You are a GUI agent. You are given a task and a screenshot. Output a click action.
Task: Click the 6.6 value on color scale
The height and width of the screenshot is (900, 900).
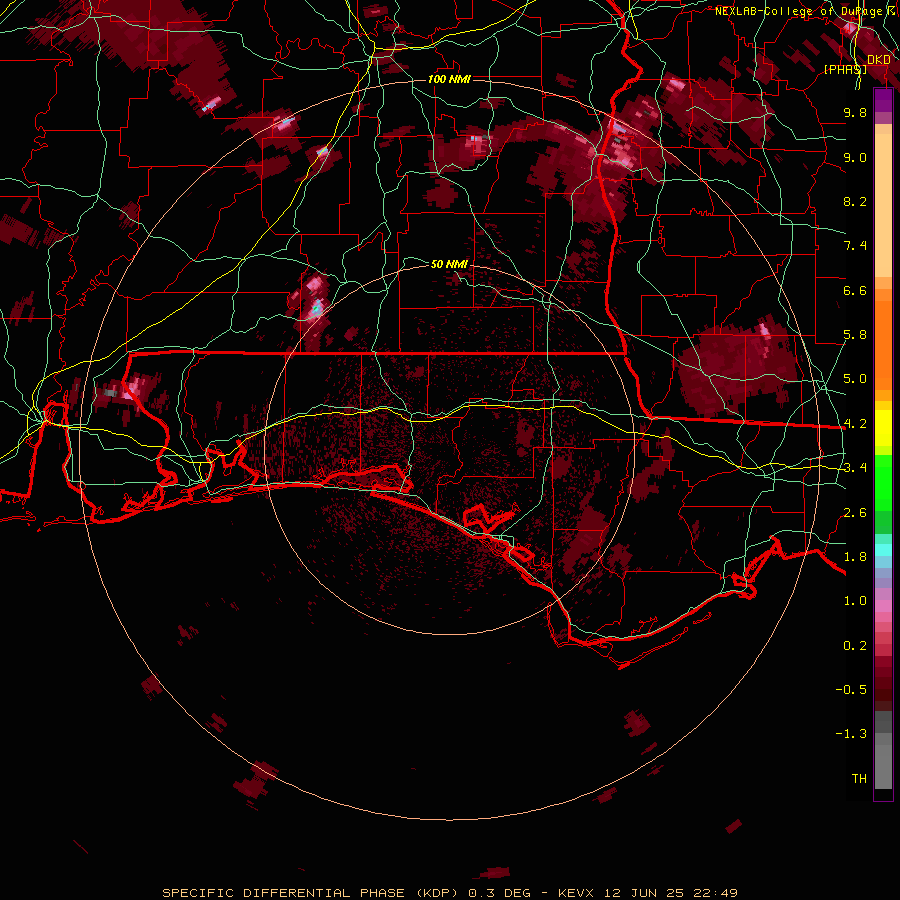[x=855, y=290]
